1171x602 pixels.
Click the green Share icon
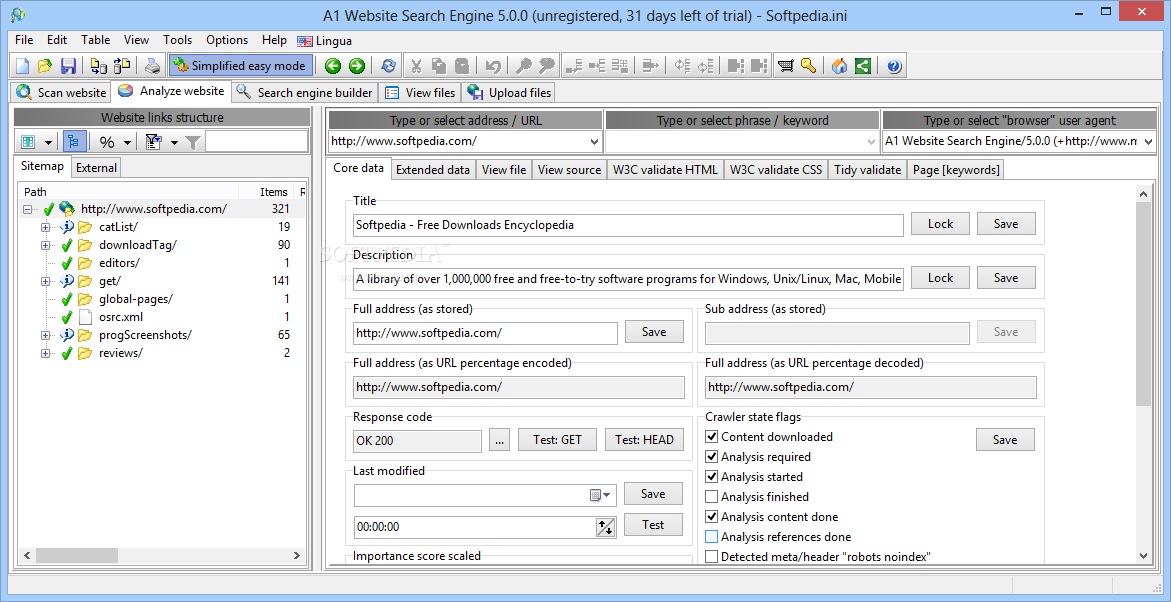(863, 66)
